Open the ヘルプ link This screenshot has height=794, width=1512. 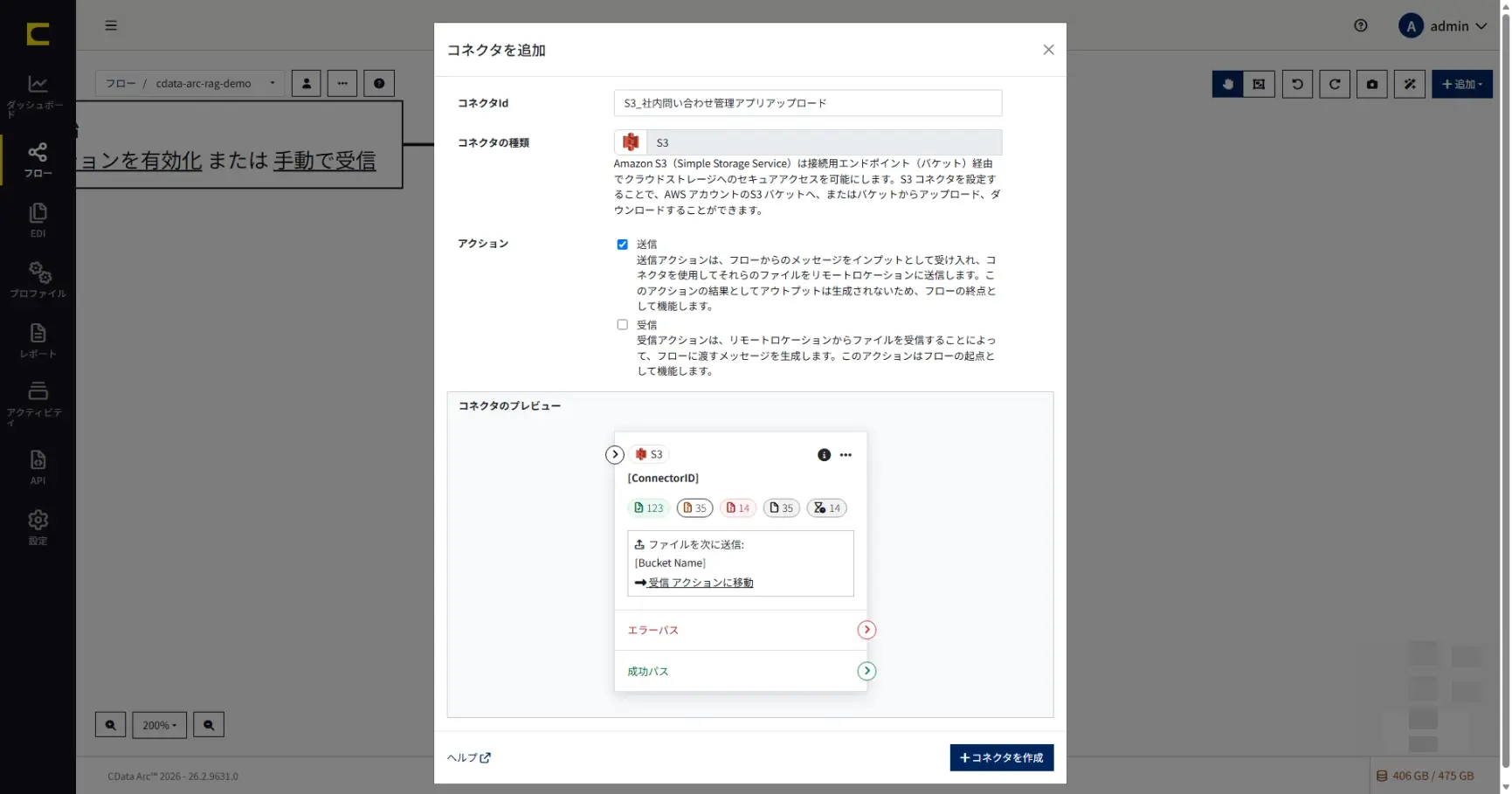pos(469,758)
